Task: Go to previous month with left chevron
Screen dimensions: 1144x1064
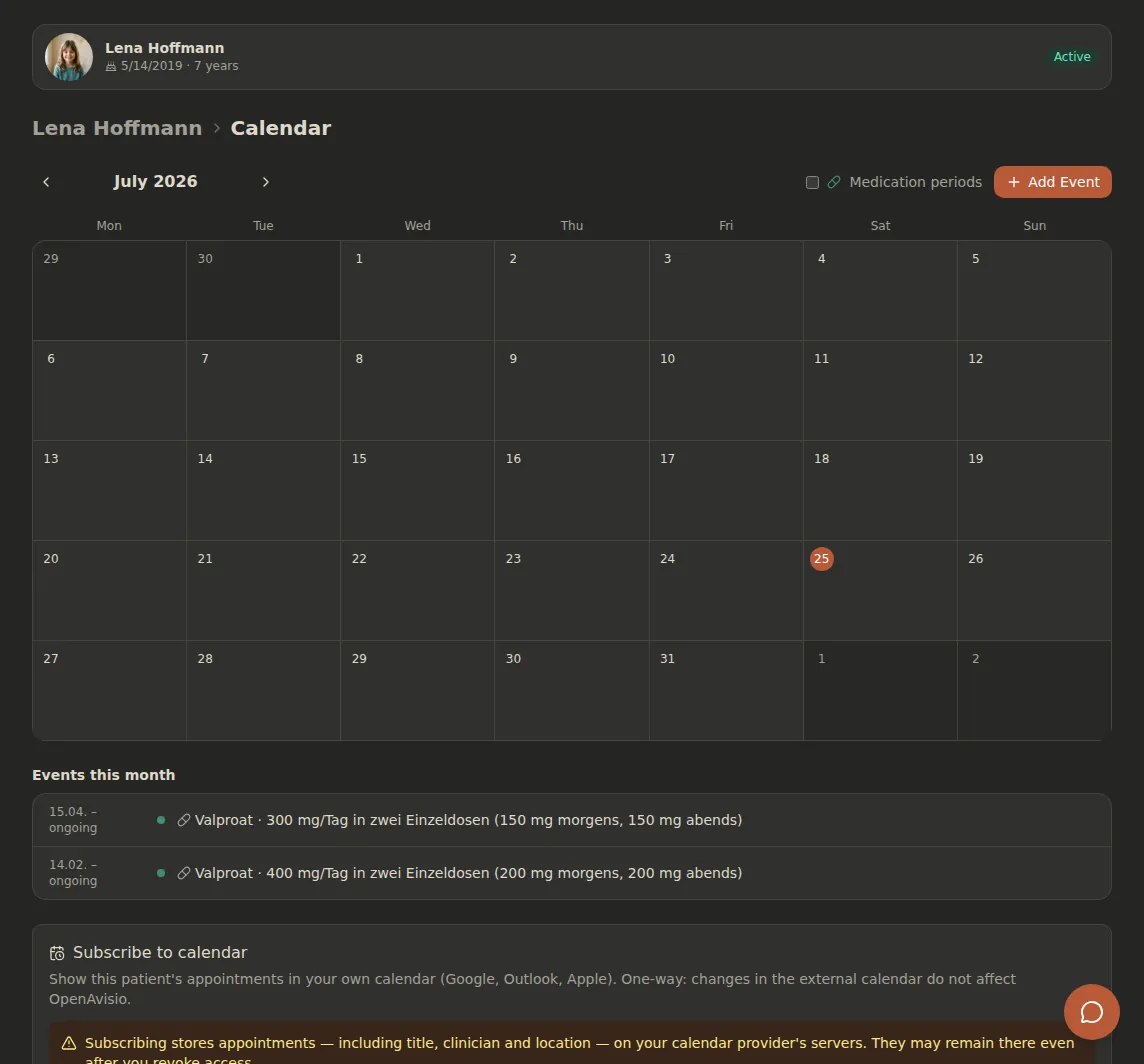Action: [x=46, y=182]
